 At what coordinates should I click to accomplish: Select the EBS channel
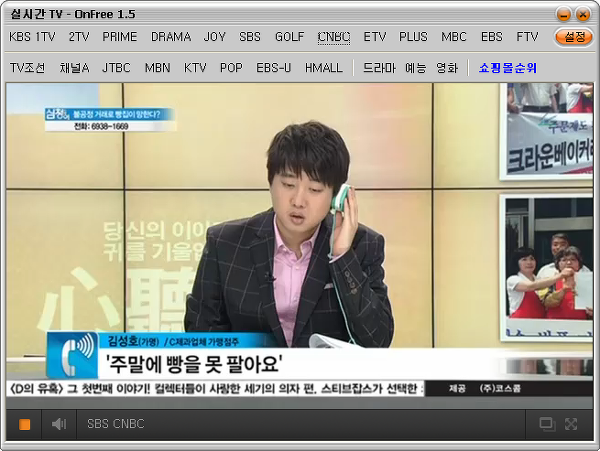(x=492, y=37)
